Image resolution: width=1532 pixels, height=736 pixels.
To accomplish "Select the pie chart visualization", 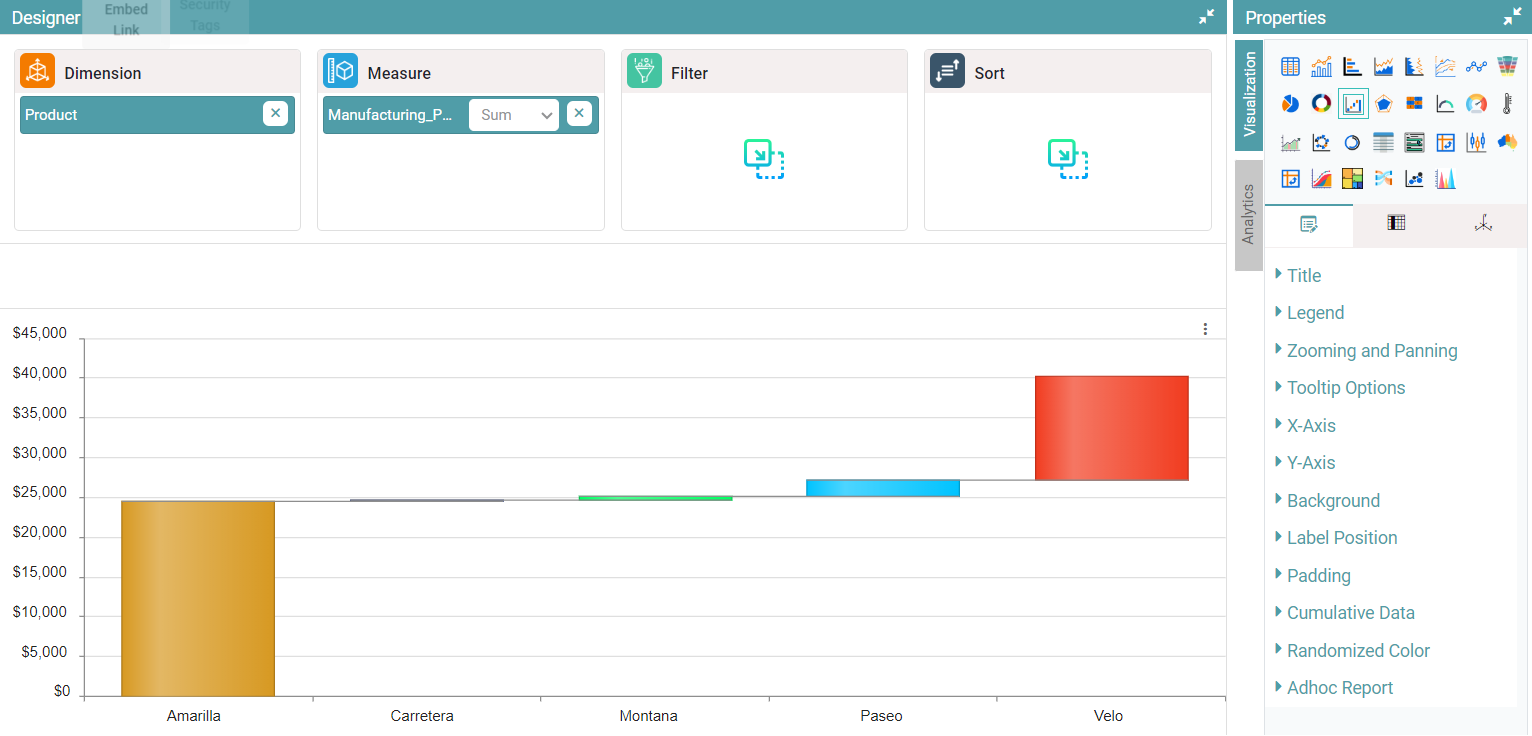I will point(1290,104).
